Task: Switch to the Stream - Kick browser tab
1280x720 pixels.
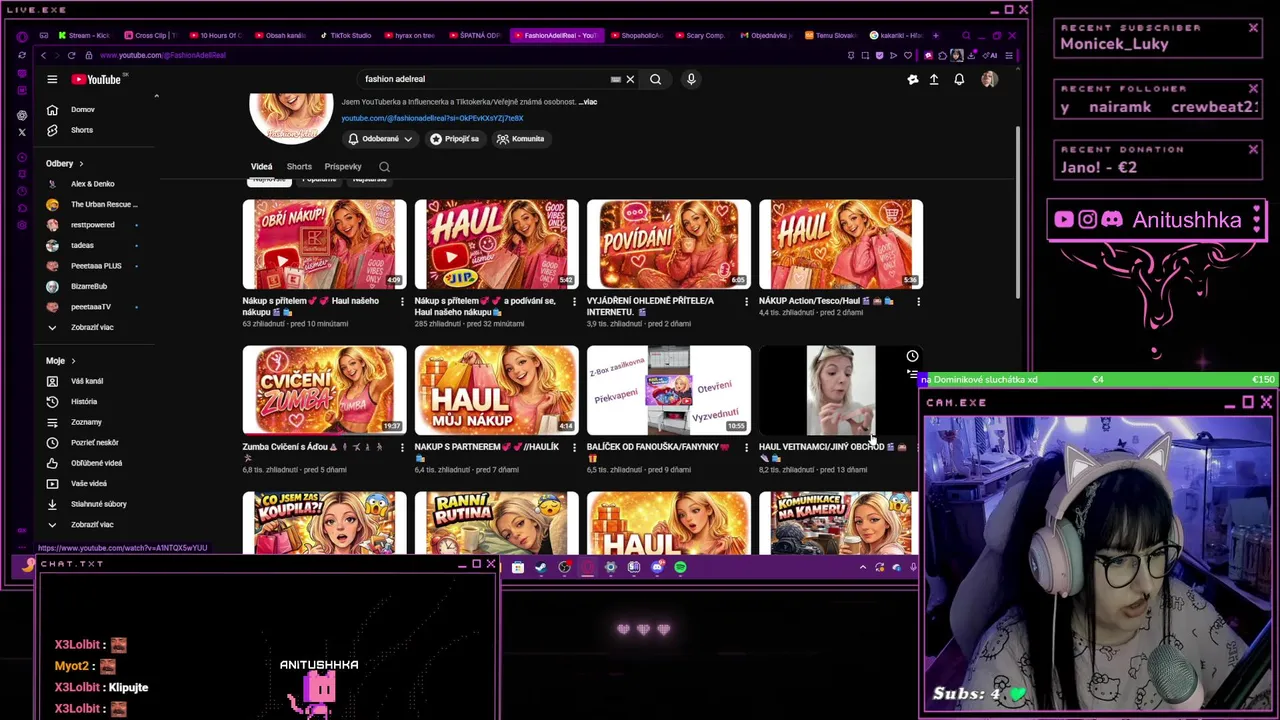Action: [x=84, y=36]
